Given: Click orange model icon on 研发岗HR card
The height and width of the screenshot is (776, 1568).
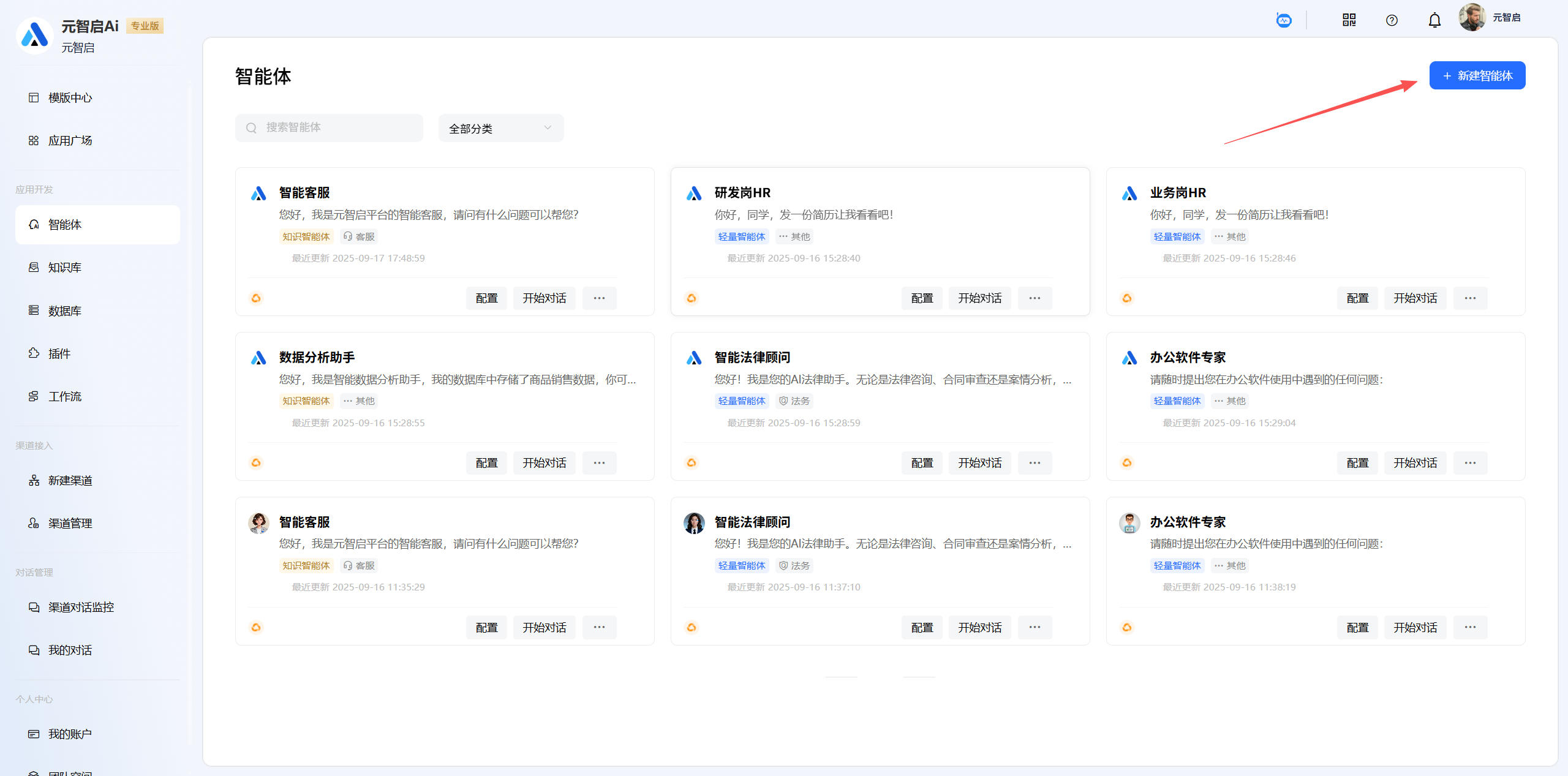Looking at the screenshot, I should click(692, 298).
